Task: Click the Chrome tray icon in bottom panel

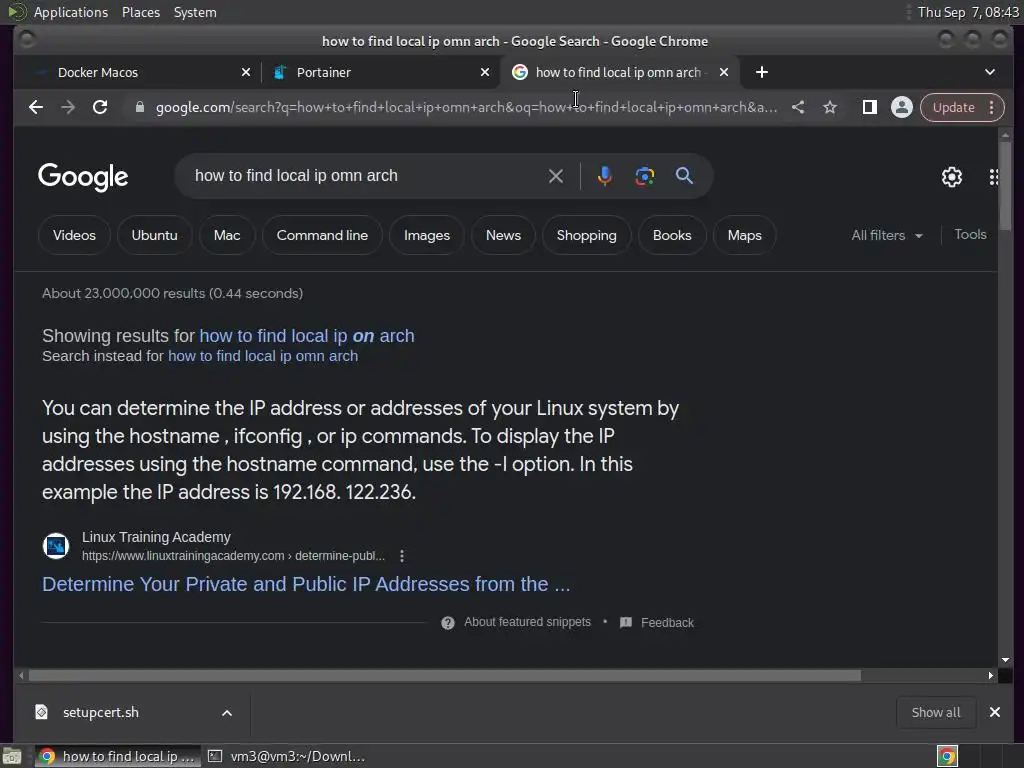Action: (x=947, y=756)
